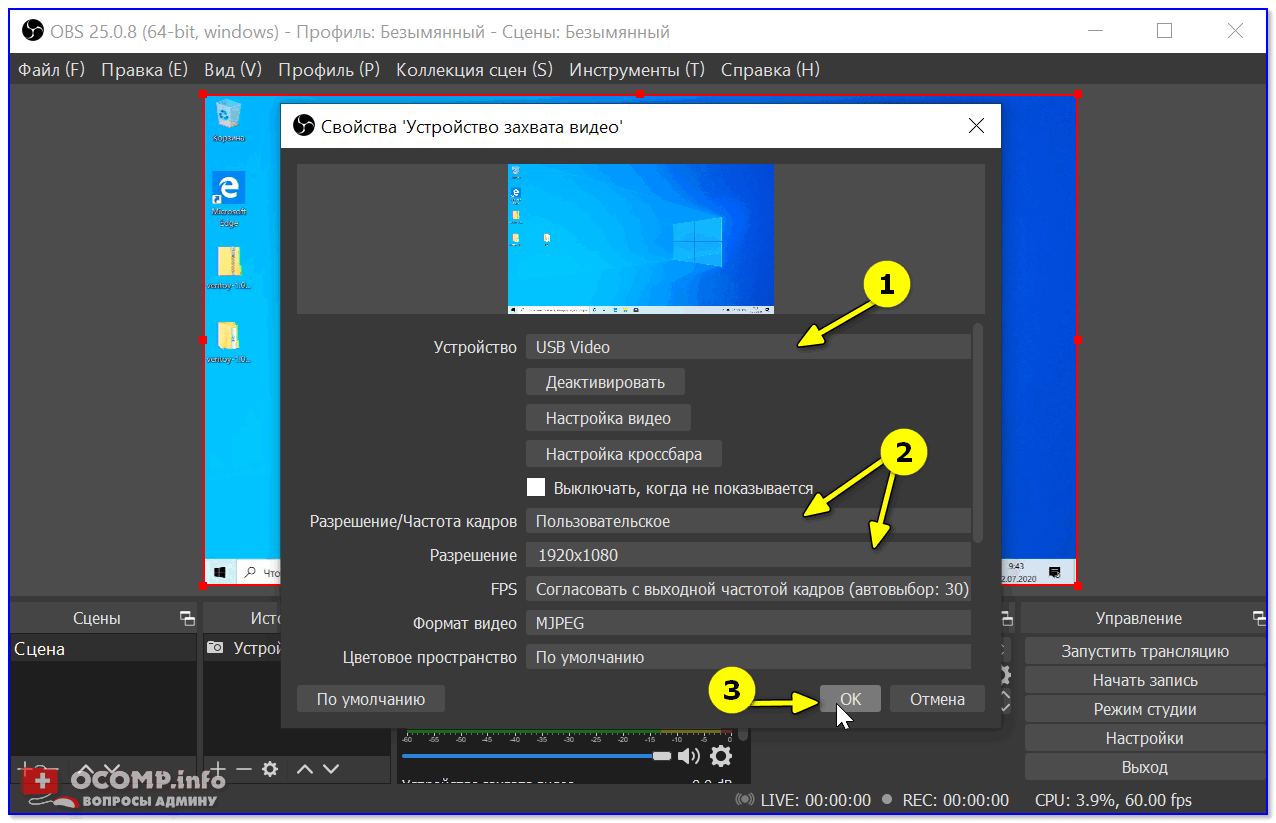This screenshot has width=1276, height=823.
Task: Pop out the Управление panel using its dock icon
Action: (1258, 618)
